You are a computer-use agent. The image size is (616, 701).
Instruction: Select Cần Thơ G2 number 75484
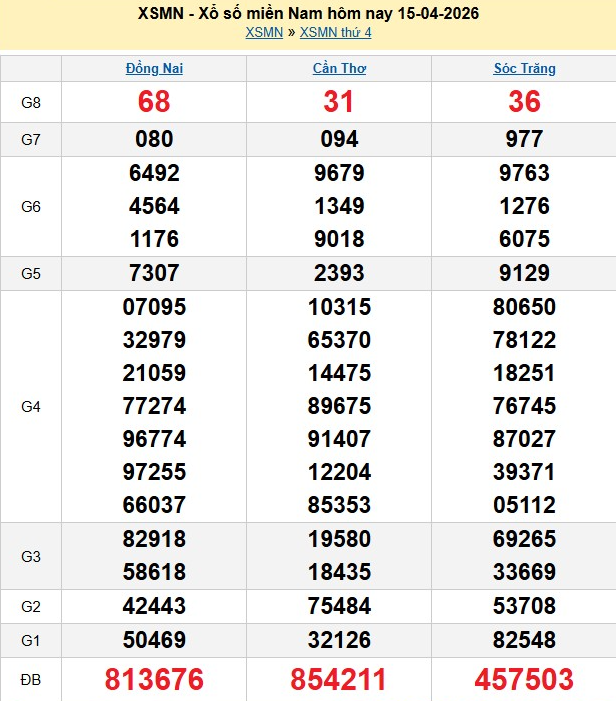[339, 606]
